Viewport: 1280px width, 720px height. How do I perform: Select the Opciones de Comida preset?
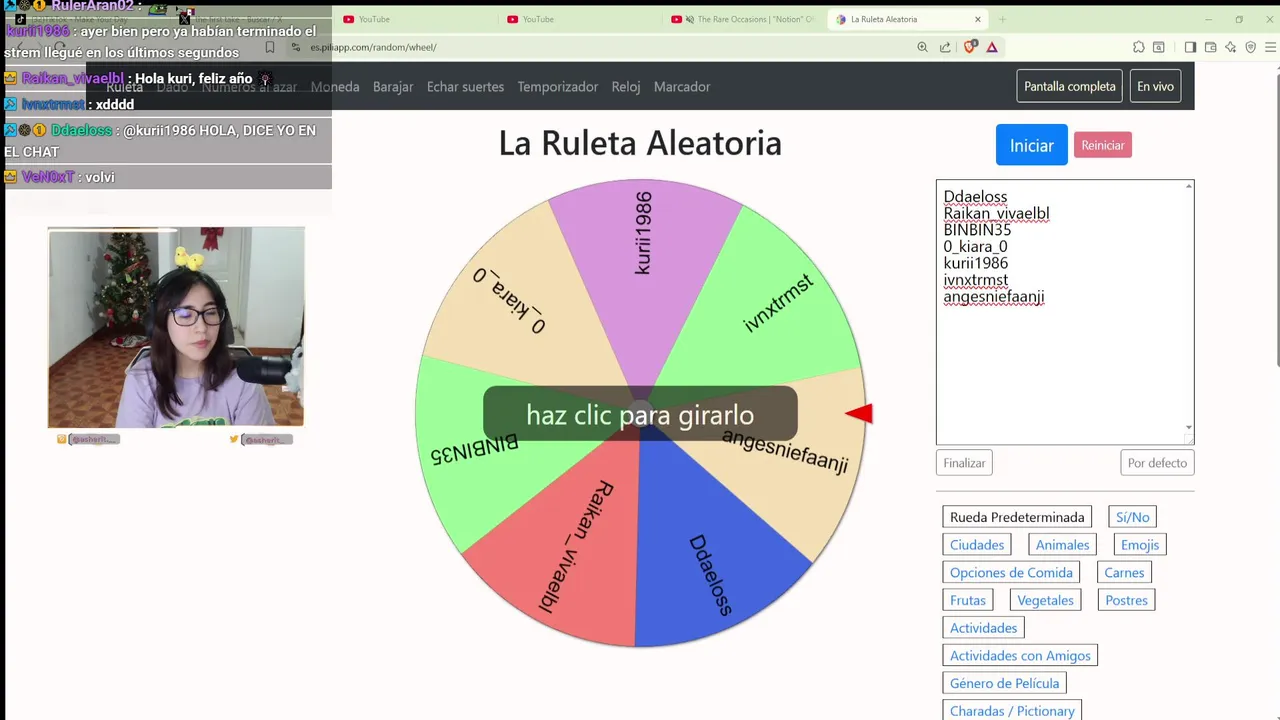[1011, 573]
